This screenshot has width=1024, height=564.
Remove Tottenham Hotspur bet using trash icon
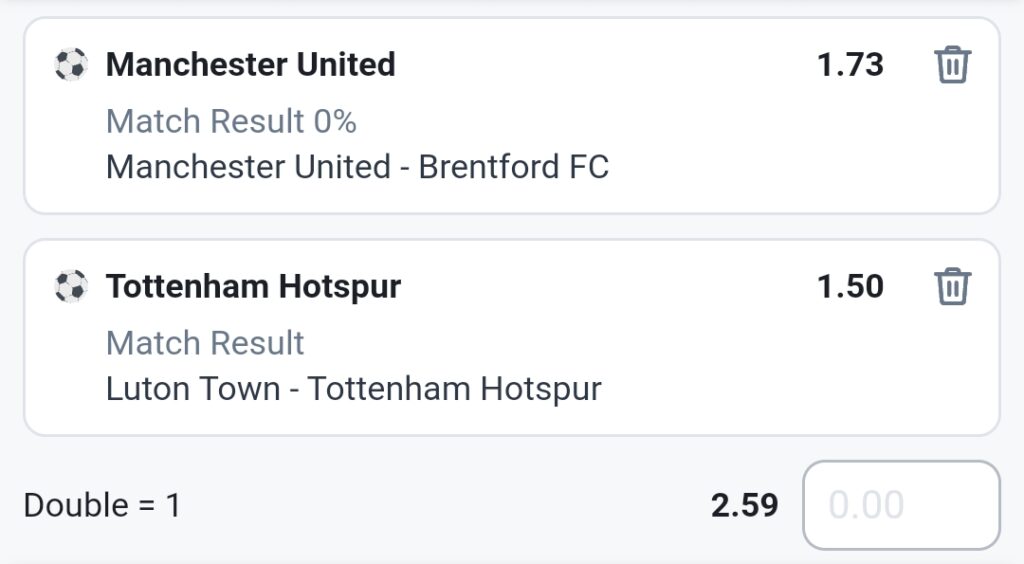[x=953, y=287]
